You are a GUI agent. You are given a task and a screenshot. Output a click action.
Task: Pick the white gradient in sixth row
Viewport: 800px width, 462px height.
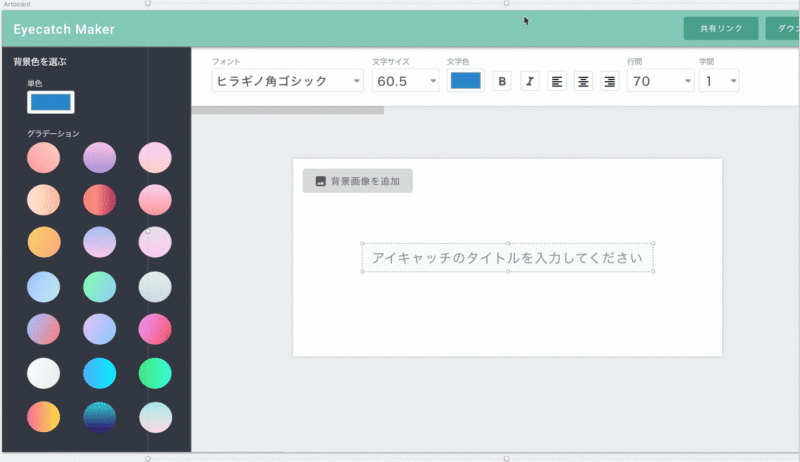(x=43, y=373)
